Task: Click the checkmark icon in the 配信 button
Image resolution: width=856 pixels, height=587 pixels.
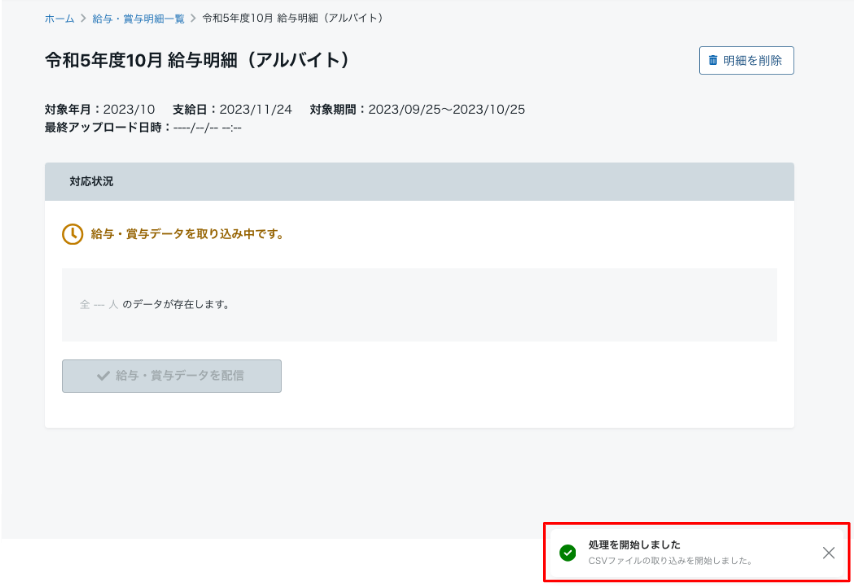Action: pyautogui.click(x=103, y=376)
